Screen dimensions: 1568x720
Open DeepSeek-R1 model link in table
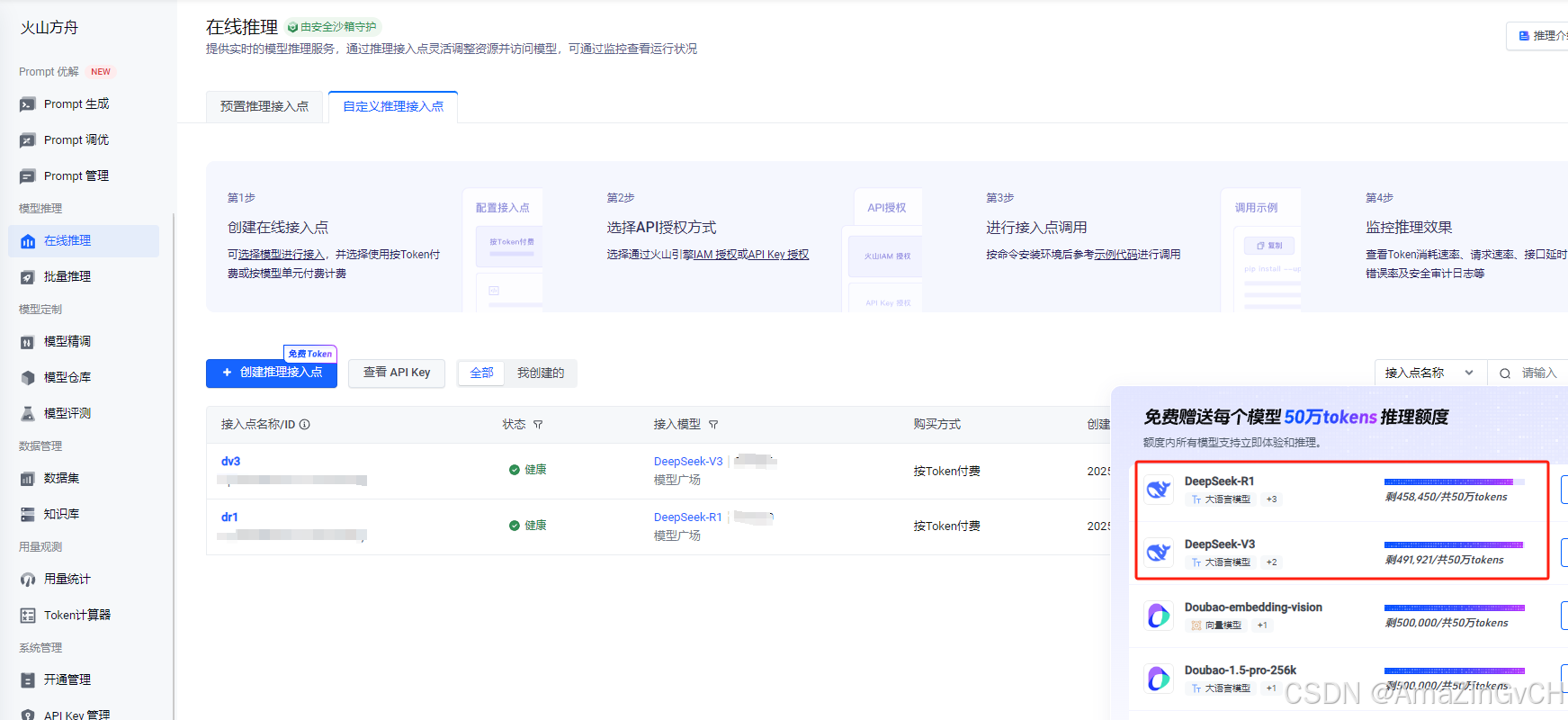[688, 517]
